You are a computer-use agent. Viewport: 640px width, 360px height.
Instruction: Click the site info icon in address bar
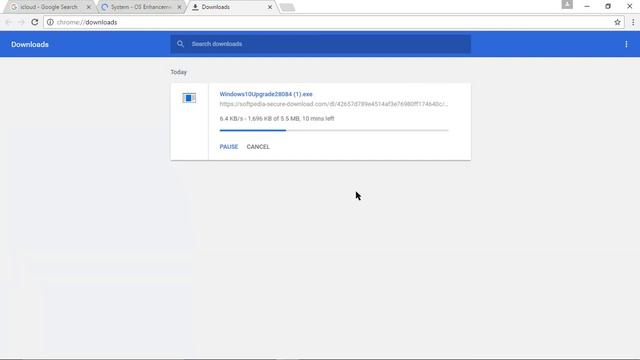[x=50, y=22]
